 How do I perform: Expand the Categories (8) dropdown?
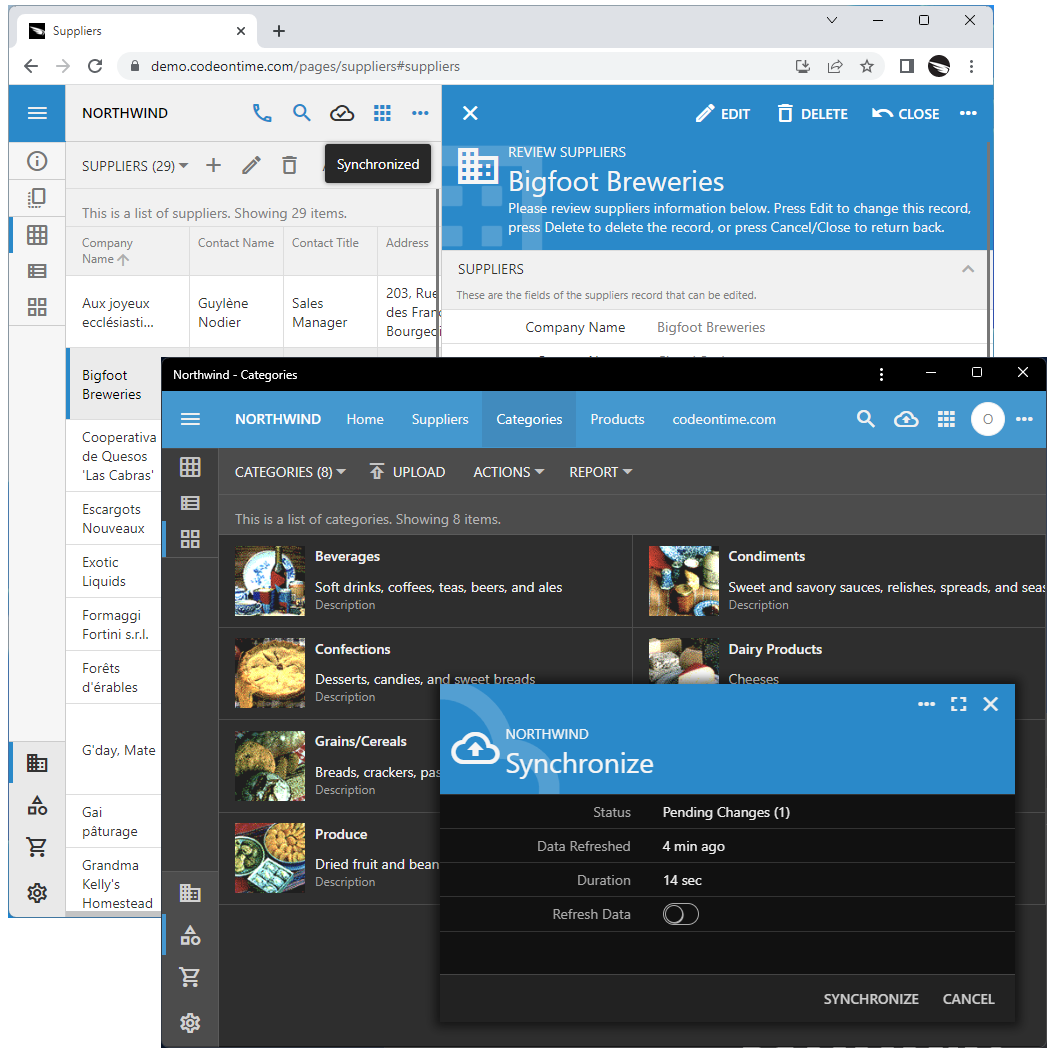(290, 472)
